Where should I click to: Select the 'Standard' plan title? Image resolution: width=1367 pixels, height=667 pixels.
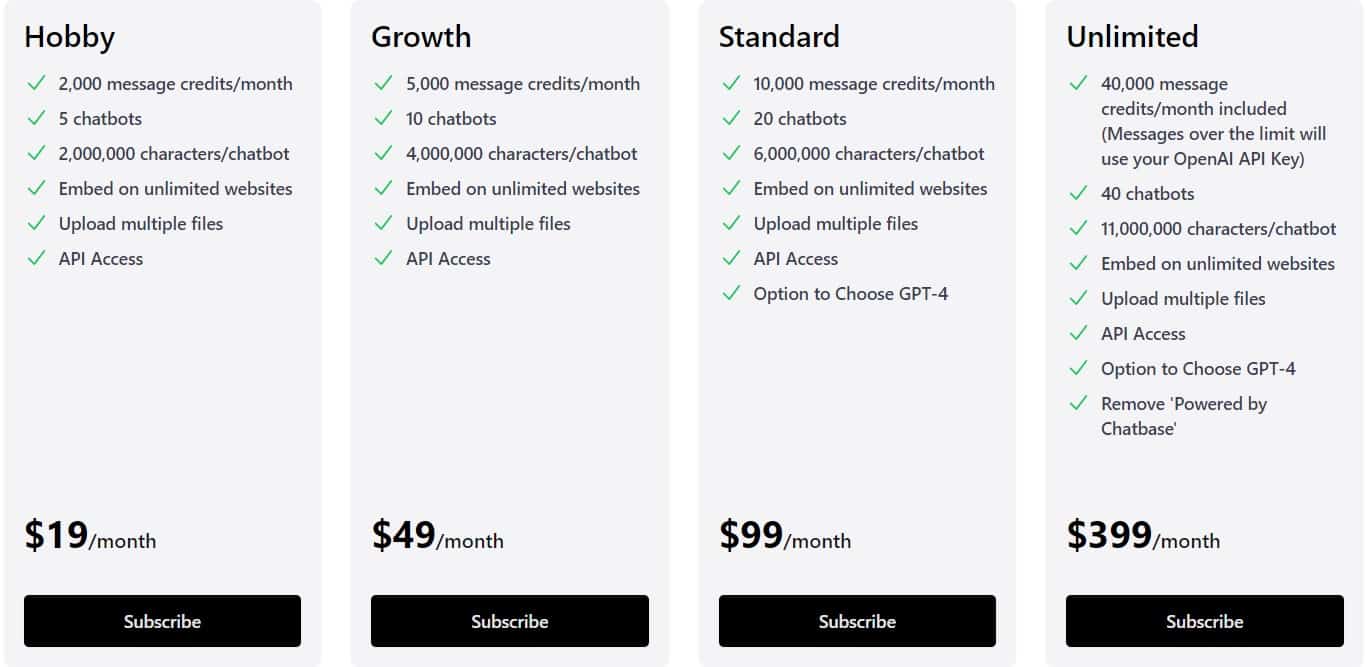[x=778, y=36]
